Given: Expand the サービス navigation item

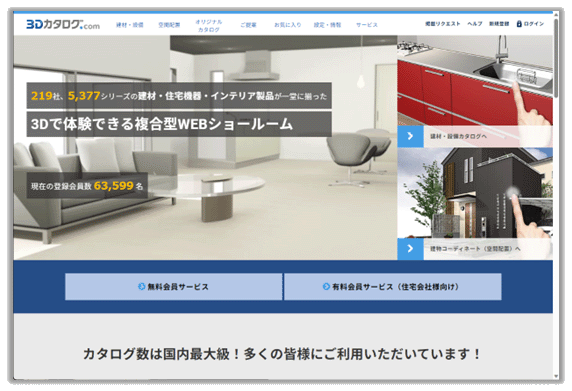Looking at the screenshot, I should [367, 25].
